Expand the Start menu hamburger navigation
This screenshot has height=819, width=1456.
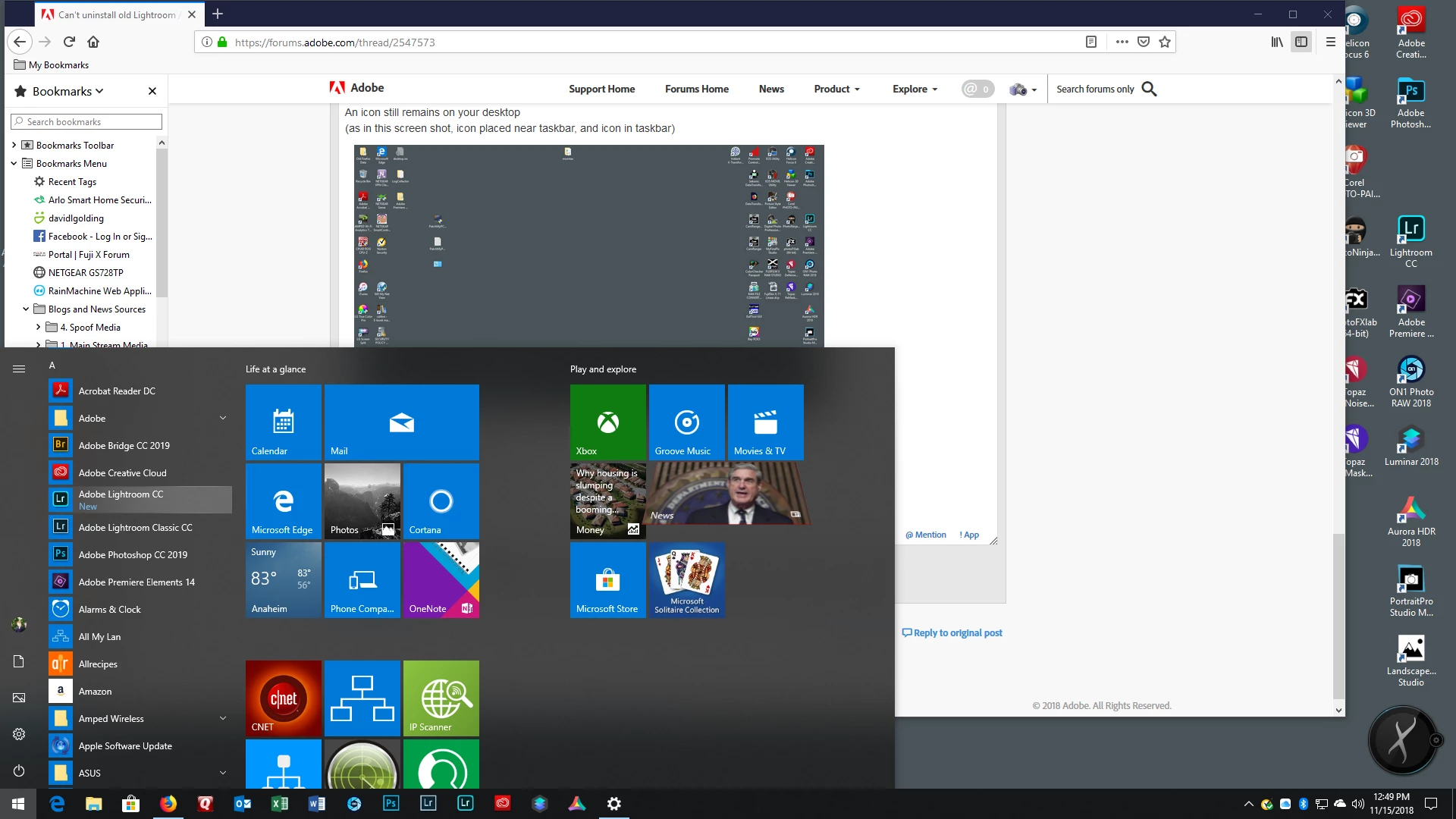[19, 369]
